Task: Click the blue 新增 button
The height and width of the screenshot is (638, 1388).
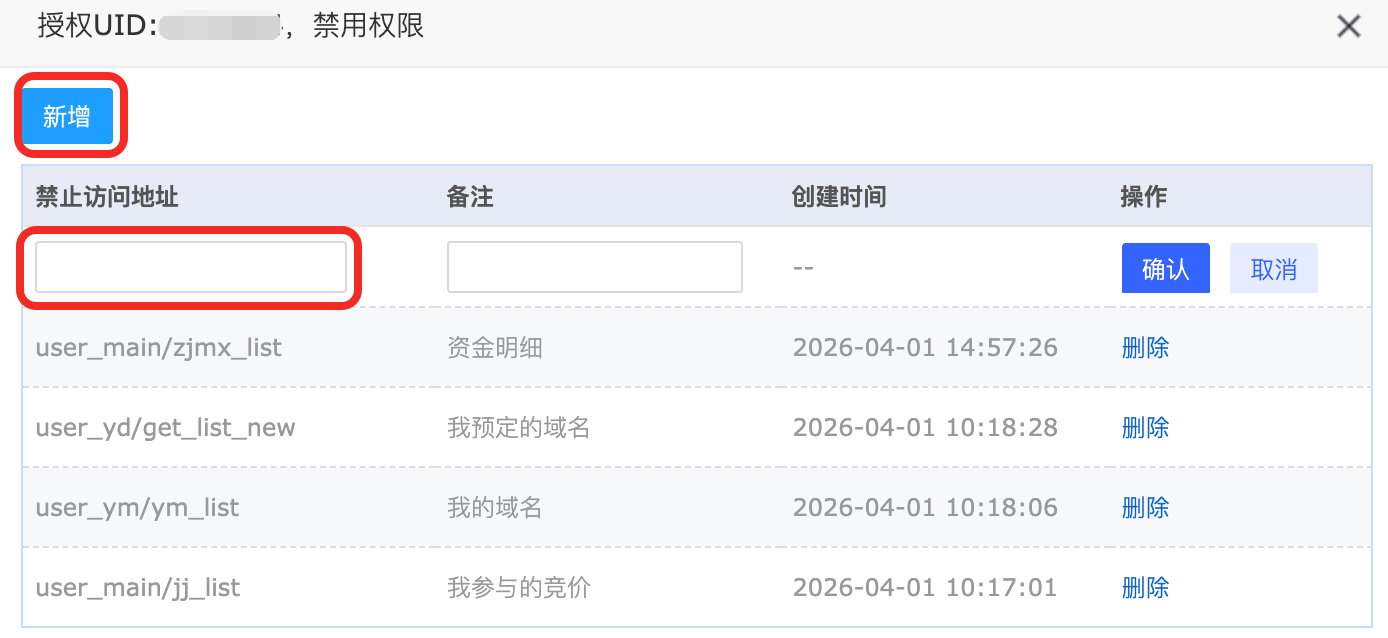Action: 67,117
